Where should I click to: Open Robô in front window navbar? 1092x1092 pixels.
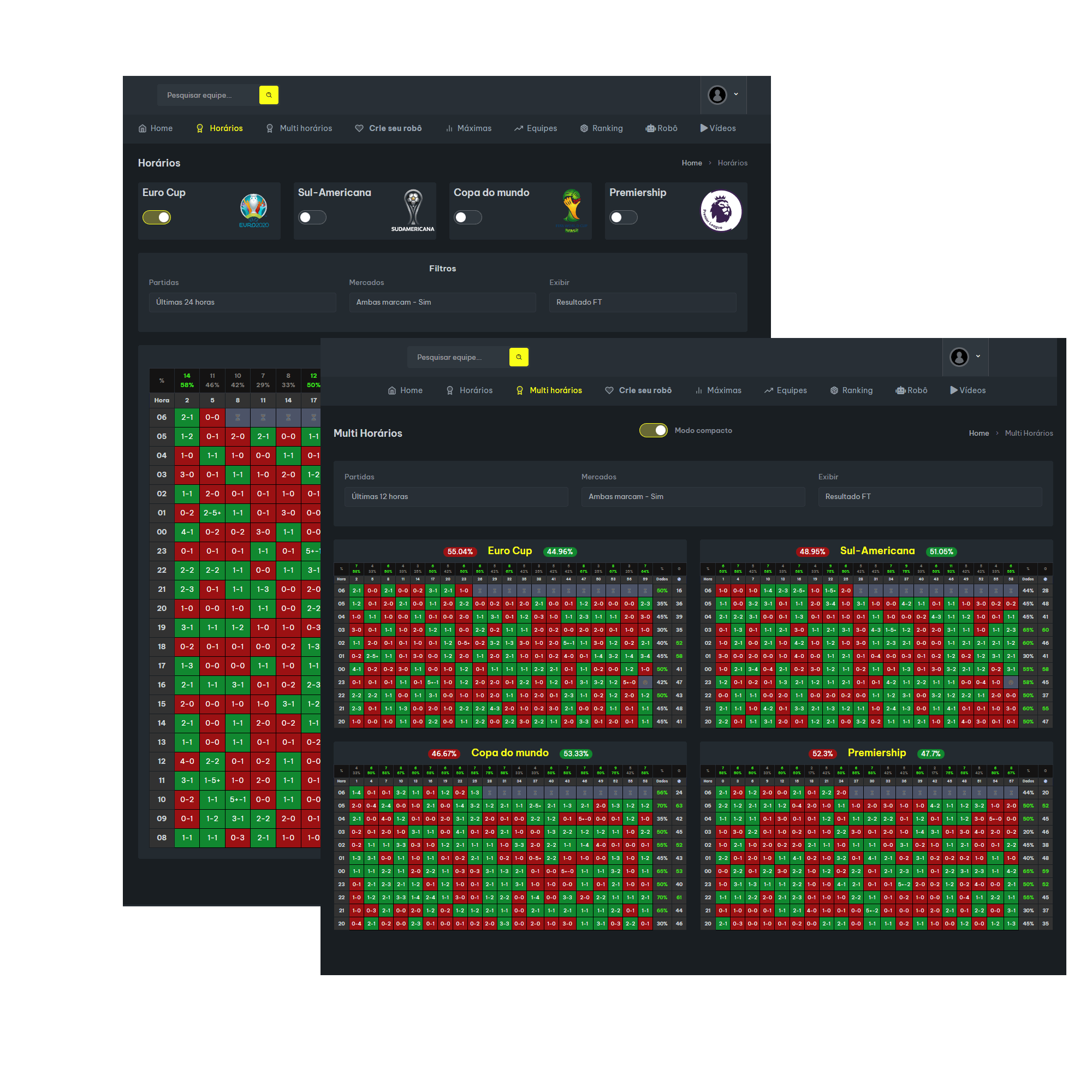pyautogui.click(x=911, y=390)
